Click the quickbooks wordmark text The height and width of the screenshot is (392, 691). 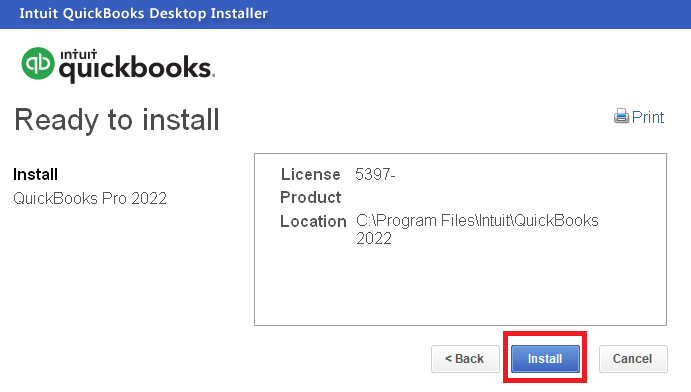136,69
